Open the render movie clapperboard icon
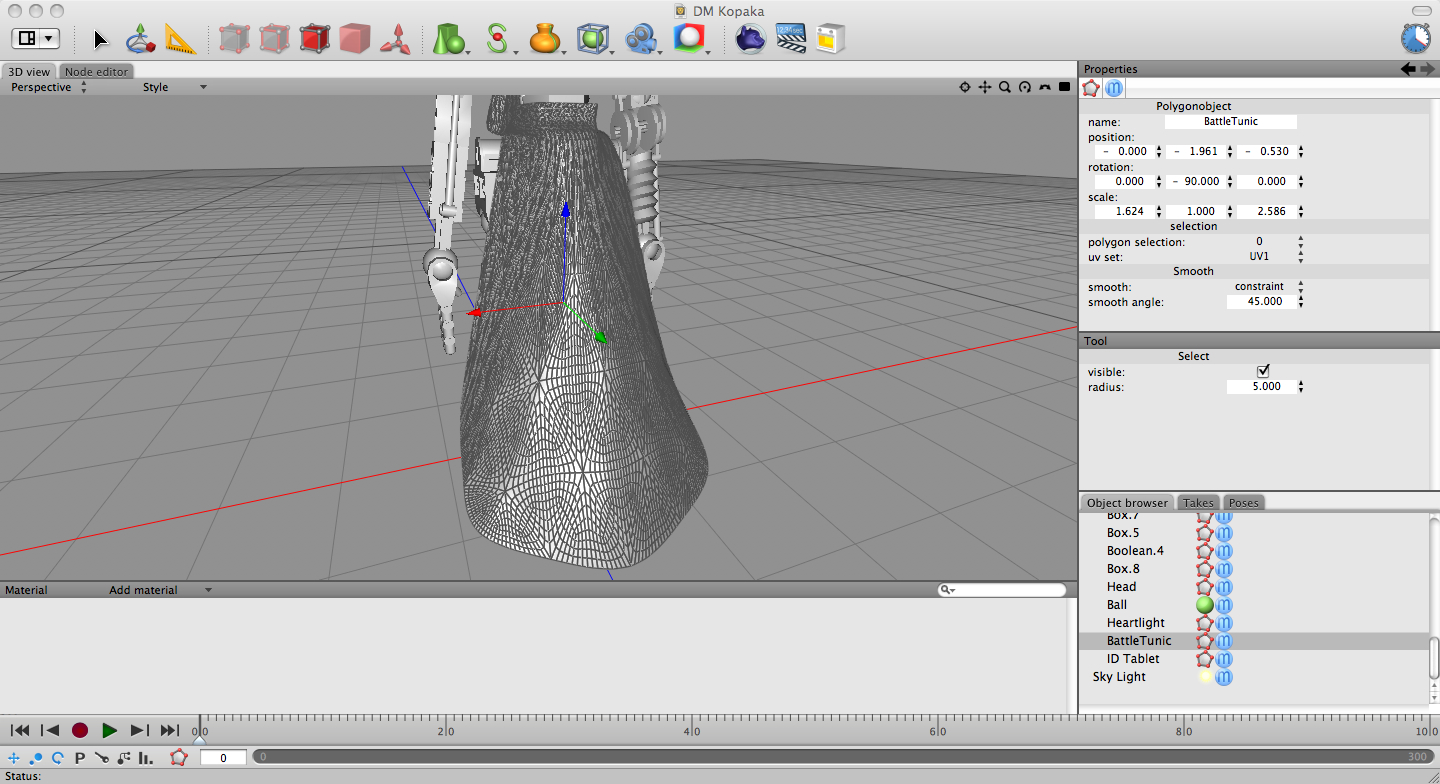Viewport: 1440px width, 784px height. (x=791, y=39)
